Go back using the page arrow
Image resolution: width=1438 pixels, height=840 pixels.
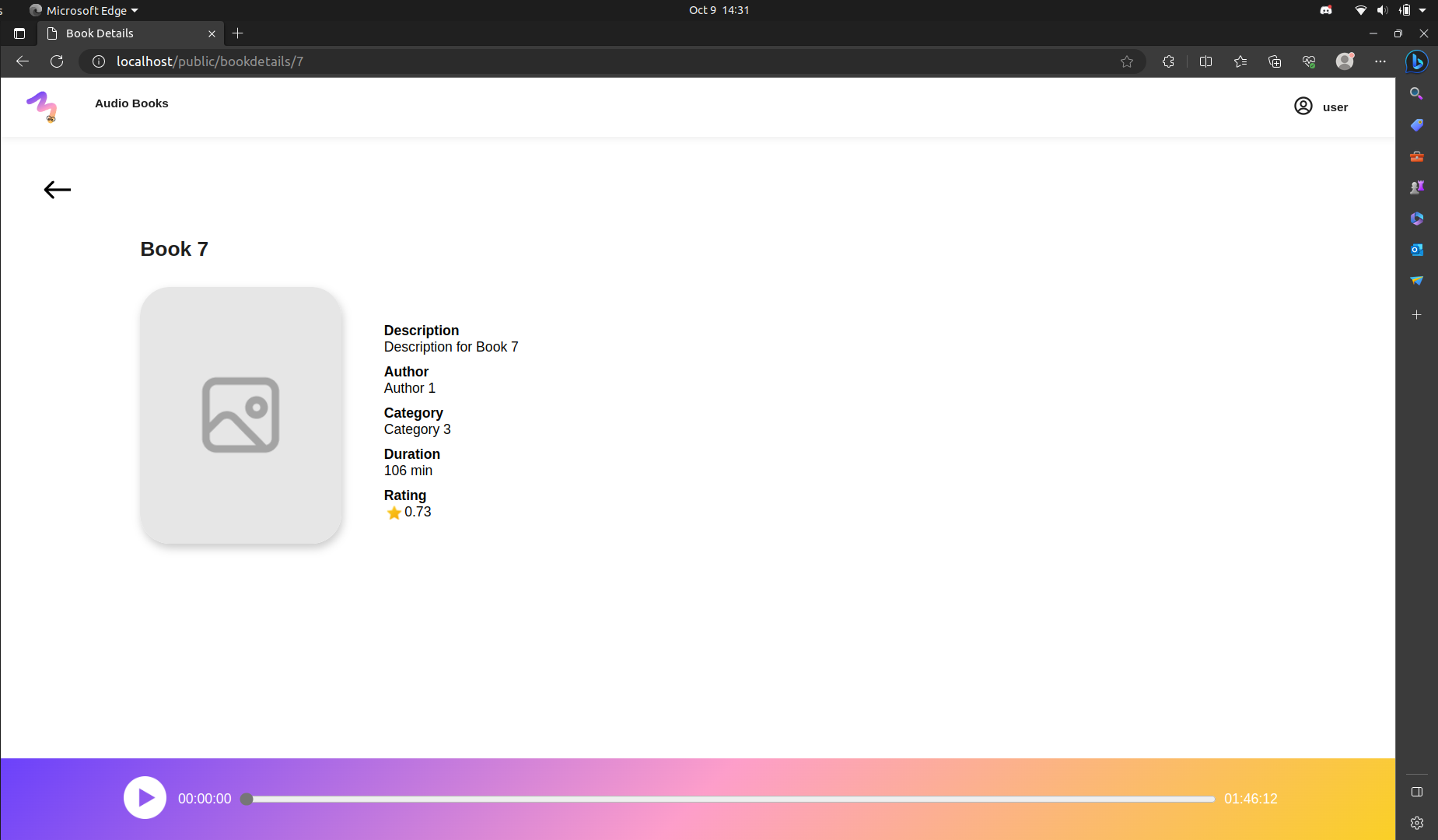tap(58, 190)
